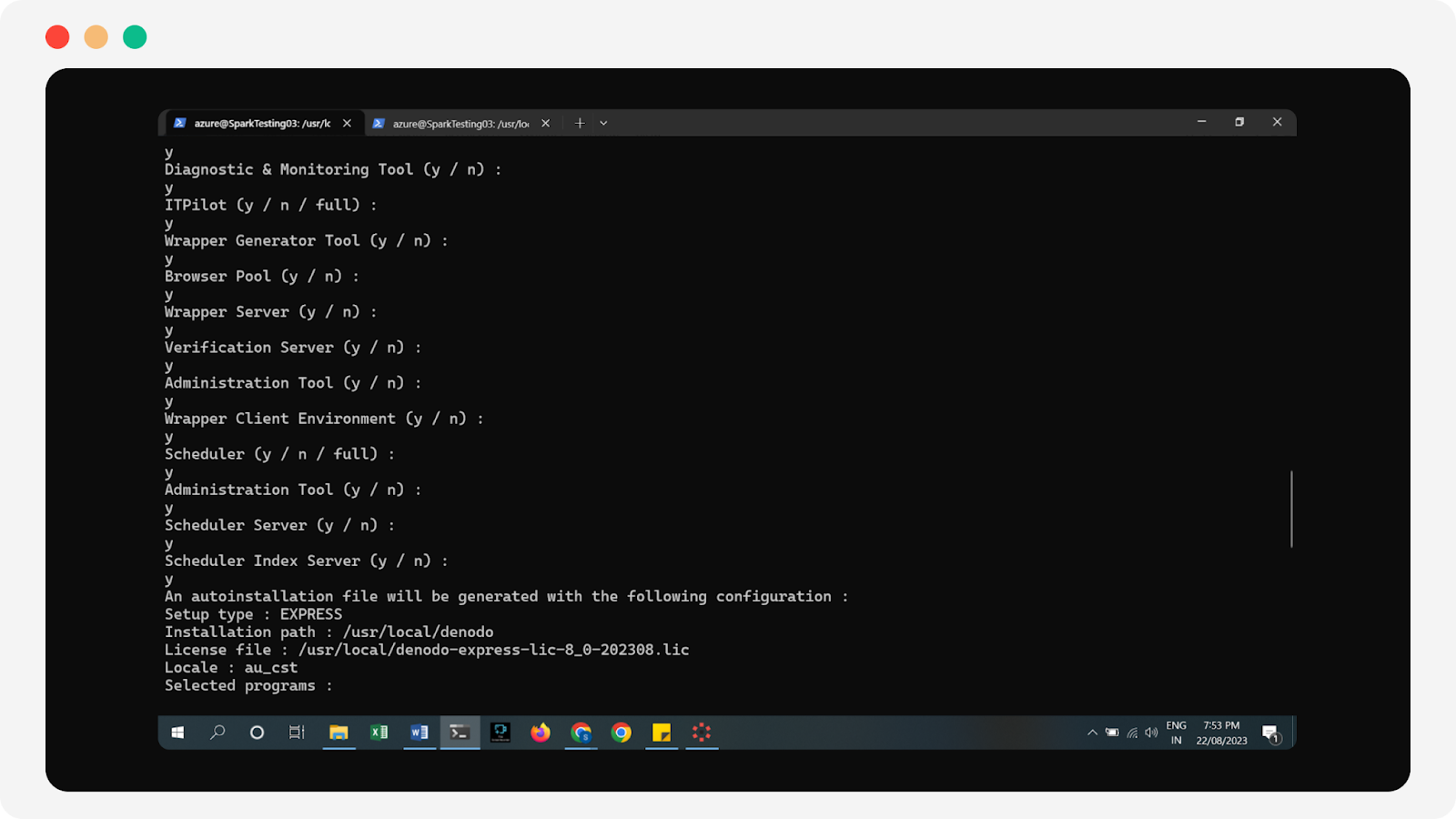Screen dimensions: 1456x819
Task: Click the License file path line
Action: (427, 650)
